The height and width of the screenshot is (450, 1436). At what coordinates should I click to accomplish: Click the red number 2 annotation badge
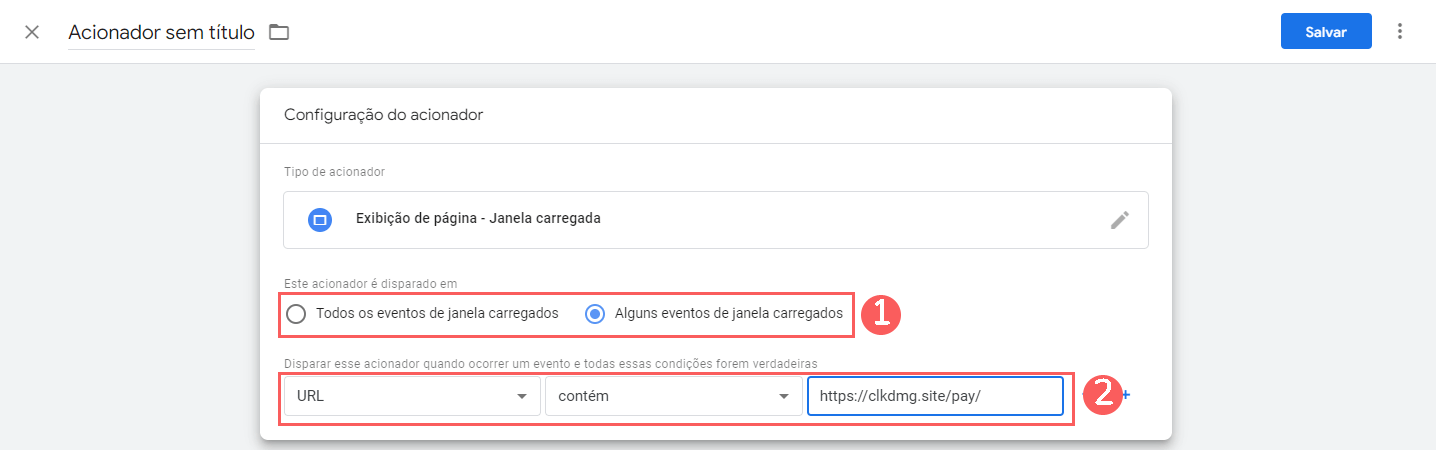click(x=1100, y=395)
